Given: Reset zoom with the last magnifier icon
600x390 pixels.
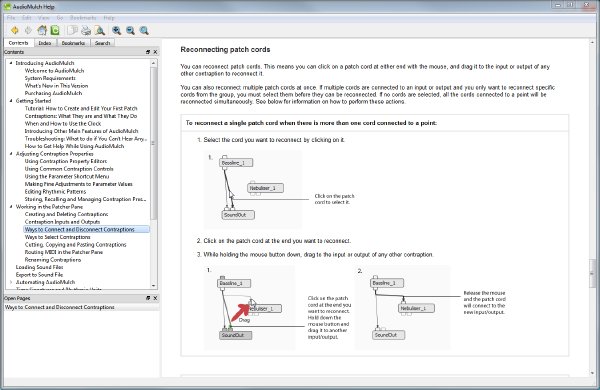Looking at the screenshot, I should [x=144, y=30].
